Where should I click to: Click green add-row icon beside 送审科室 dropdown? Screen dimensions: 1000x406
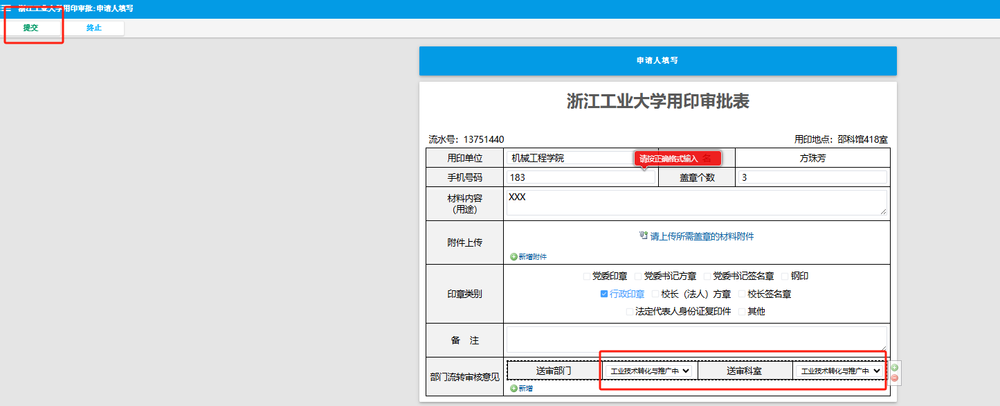click(x=894, y=367)
